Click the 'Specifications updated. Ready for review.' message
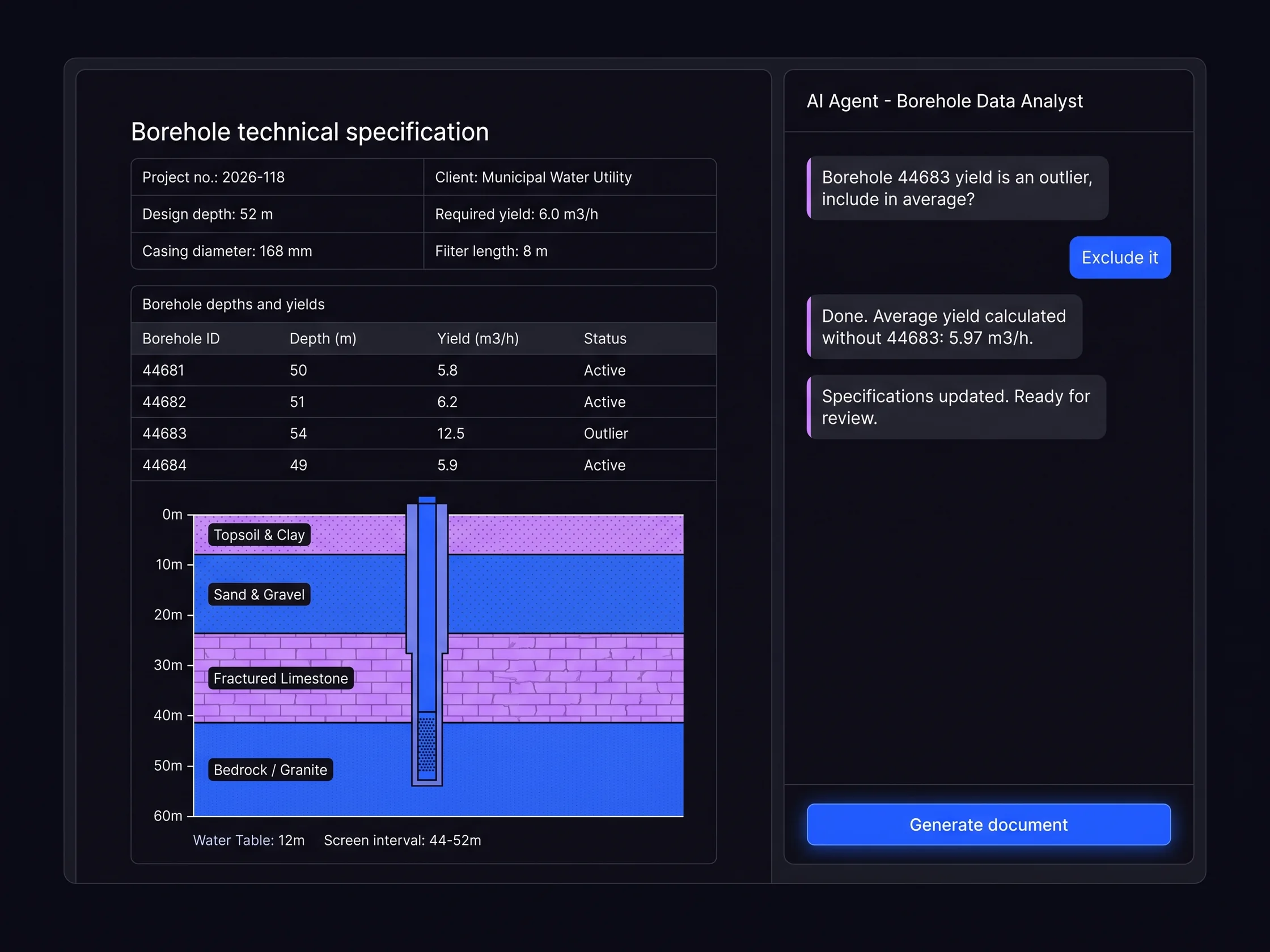This screenshot has height=952, width=1270. (956, 407)
